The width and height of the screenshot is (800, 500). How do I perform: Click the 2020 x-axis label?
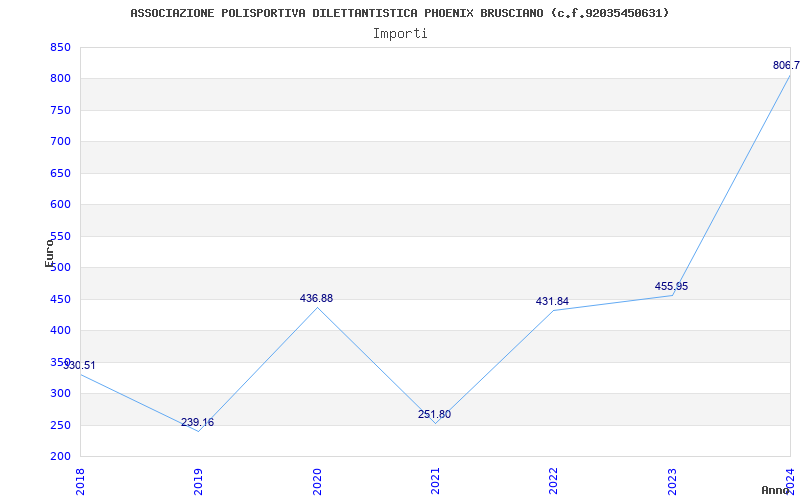pyautogui.click(x=317, y=481)
